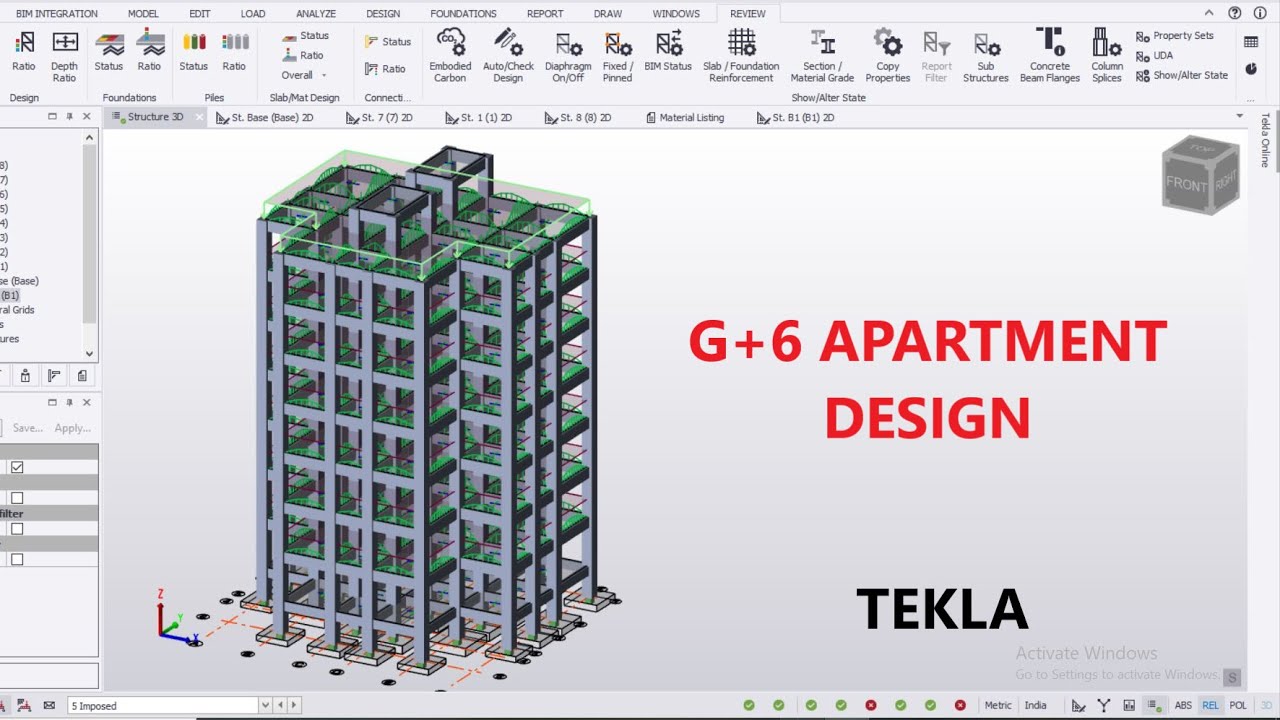Switch to the REPORT ribbon tab
This screenshot has width=1280, height=720.
coord(545,14)
